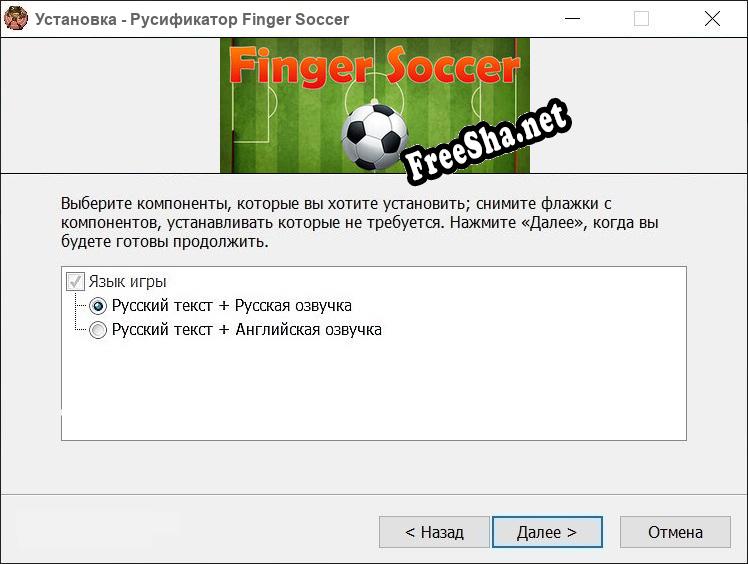The height and width of the screenshot is (564, 748).
Task: Minimize the installer window
Action: (572, 19)
